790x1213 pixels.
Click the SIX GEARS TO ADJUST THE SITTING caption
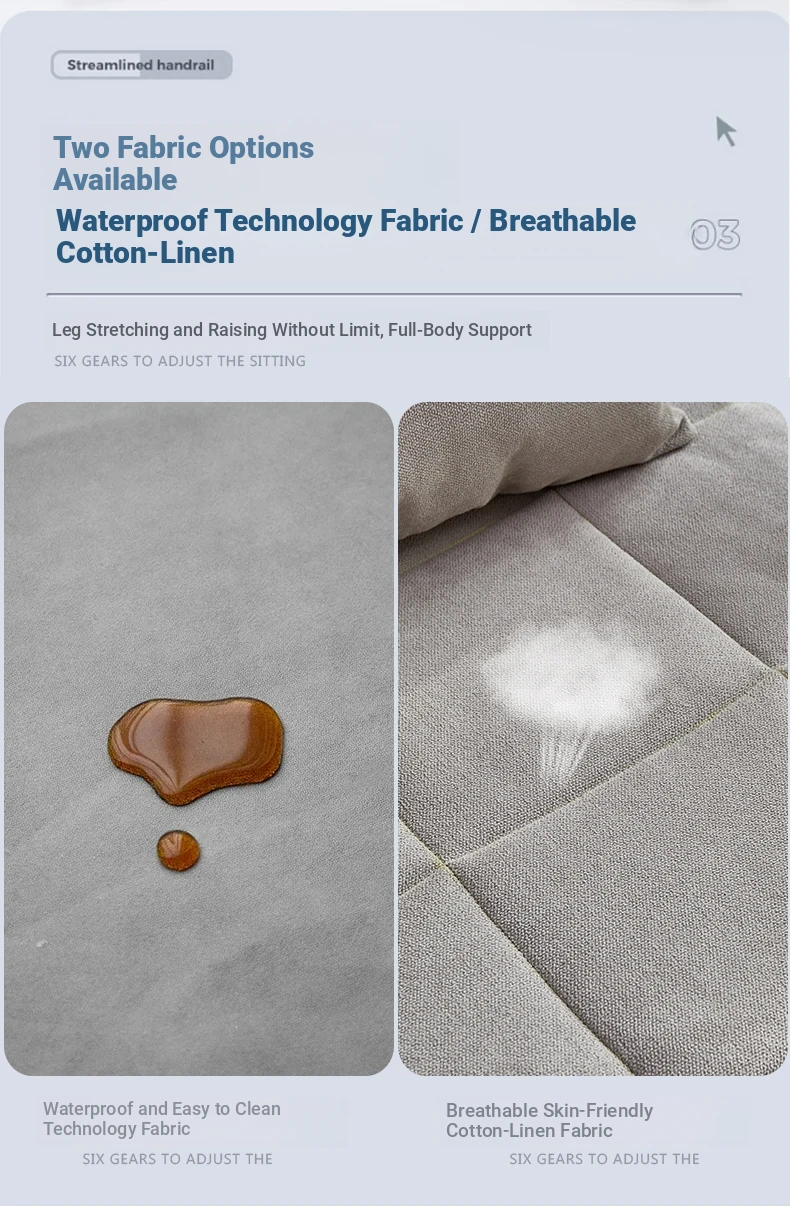point(180,361)
